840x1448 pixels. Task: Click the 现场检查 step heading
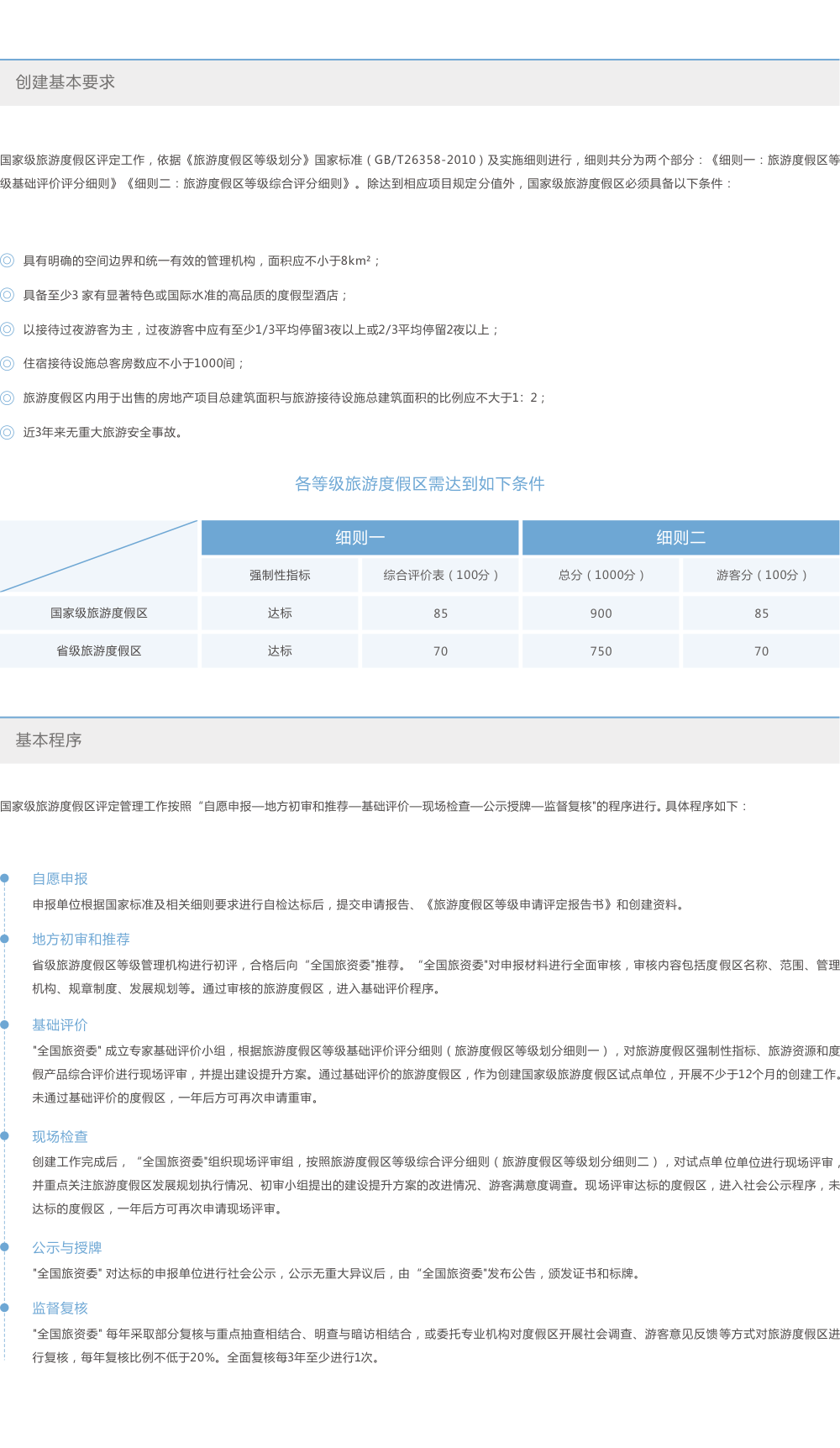[60, 1136]
